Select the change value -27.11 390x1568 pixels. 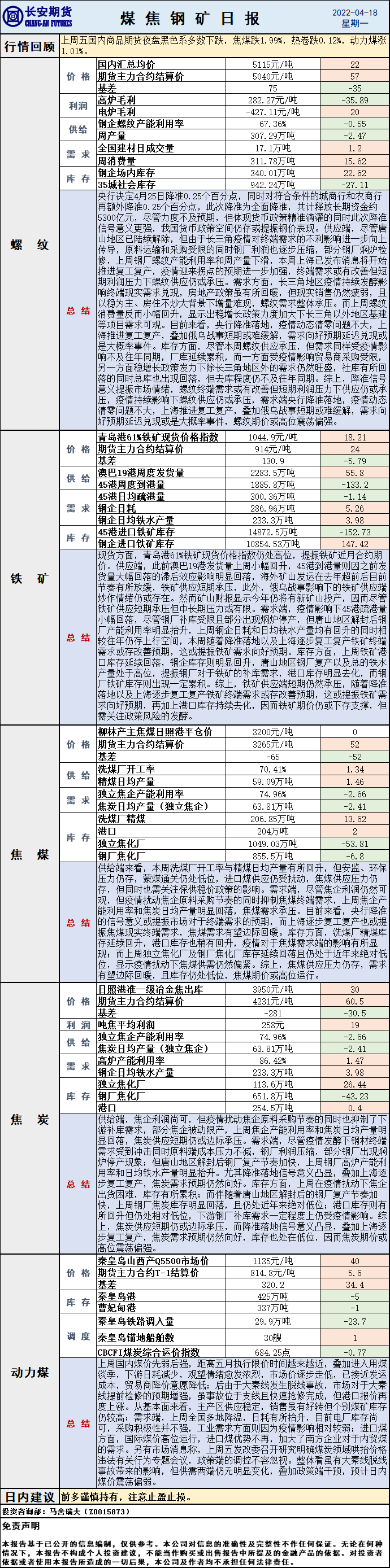coord(354,185)
